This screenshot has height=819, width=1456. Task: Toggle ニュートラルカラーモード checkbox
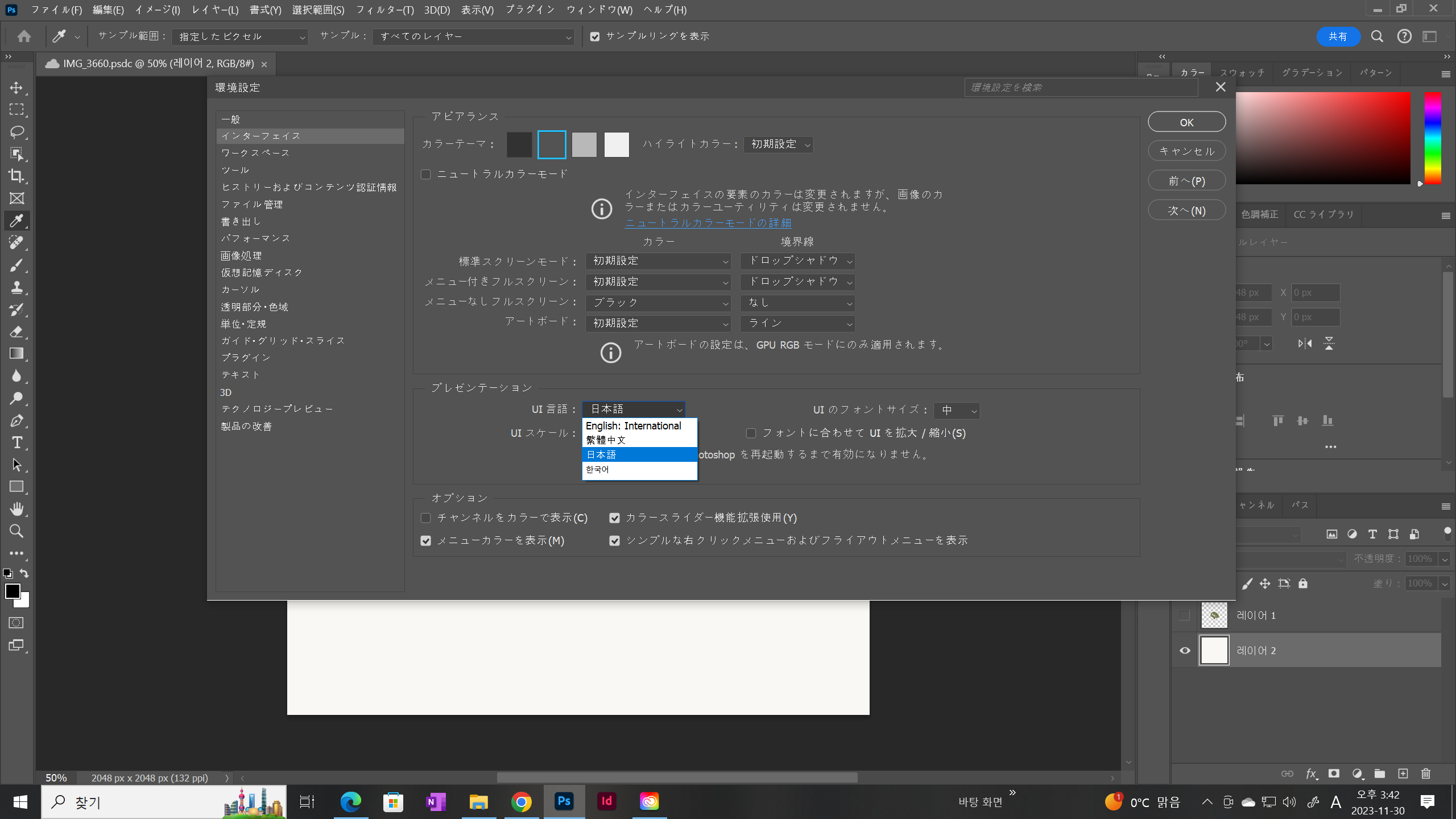425,174
